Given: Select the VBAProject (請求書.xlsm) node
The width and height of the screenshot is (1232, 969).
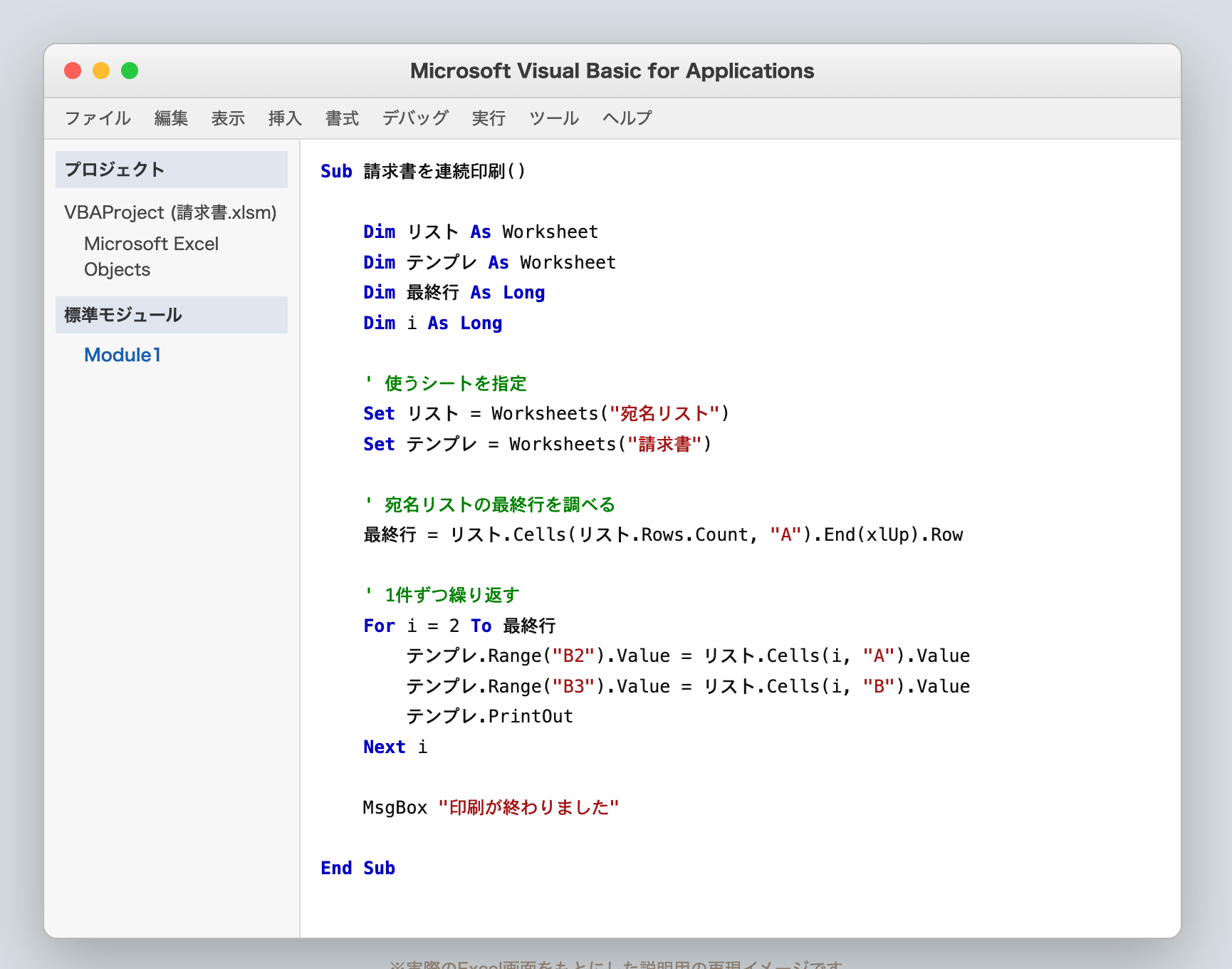Looking at the screenshot, I should (x=170, y=212).
